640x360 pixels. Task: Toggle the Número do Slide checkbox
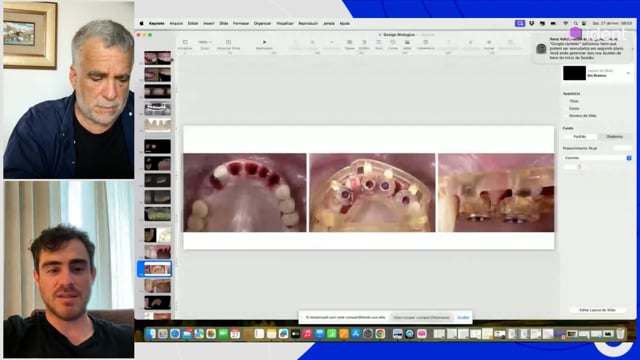[x=566, y=116]
